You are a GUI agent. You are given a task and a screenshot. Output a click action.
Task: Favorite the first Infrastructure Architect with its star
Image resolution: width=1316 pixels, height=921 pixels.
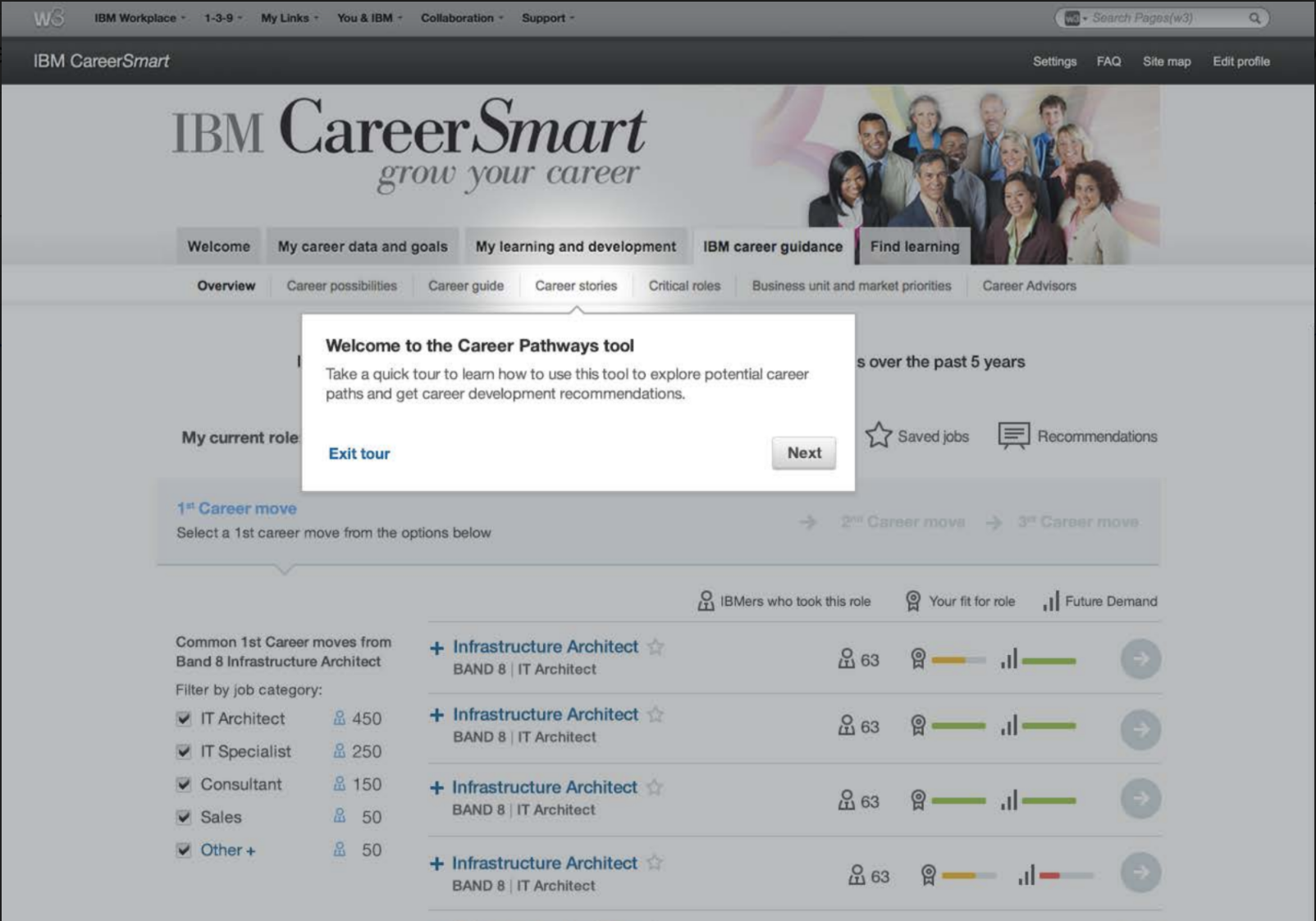(655, 646)
